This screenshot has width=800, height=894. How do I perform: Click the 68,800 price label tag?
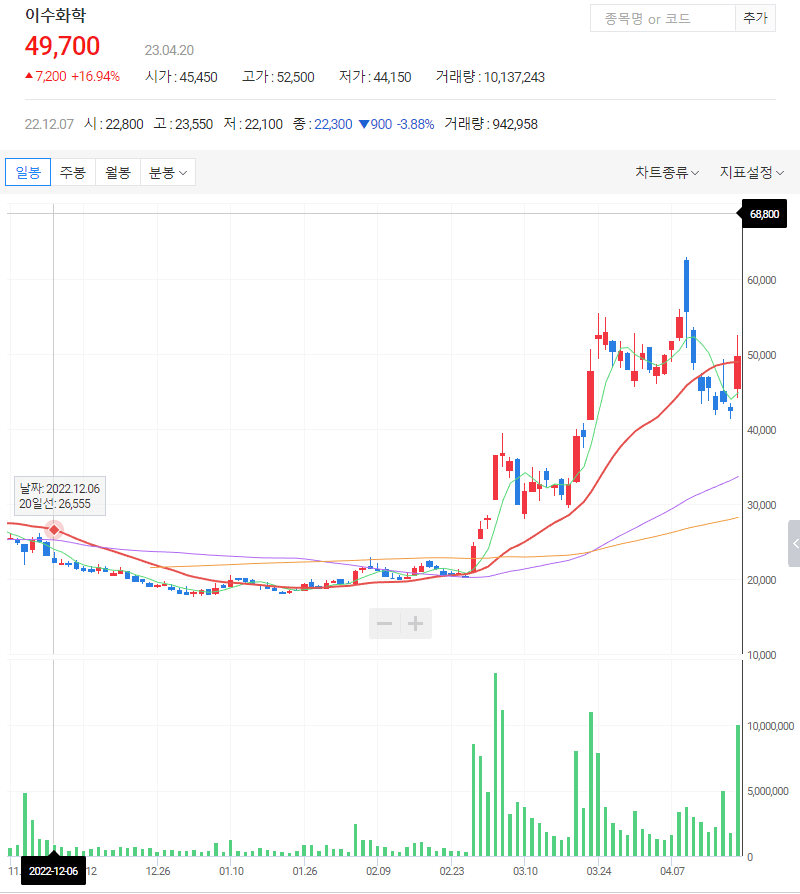pos(764,214)
